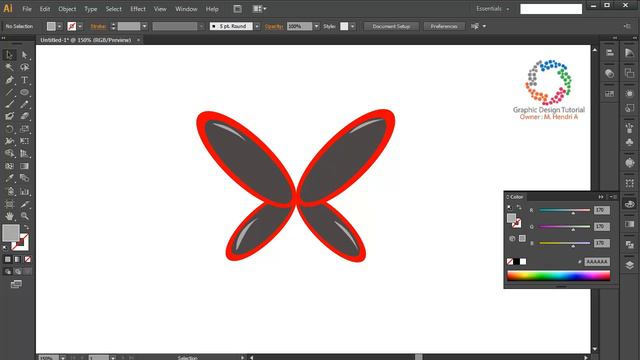Viewport: 640px width, 360px height.
Task: Choose the Hand tool
Action: pyautogui.click(x=9, y=216)
